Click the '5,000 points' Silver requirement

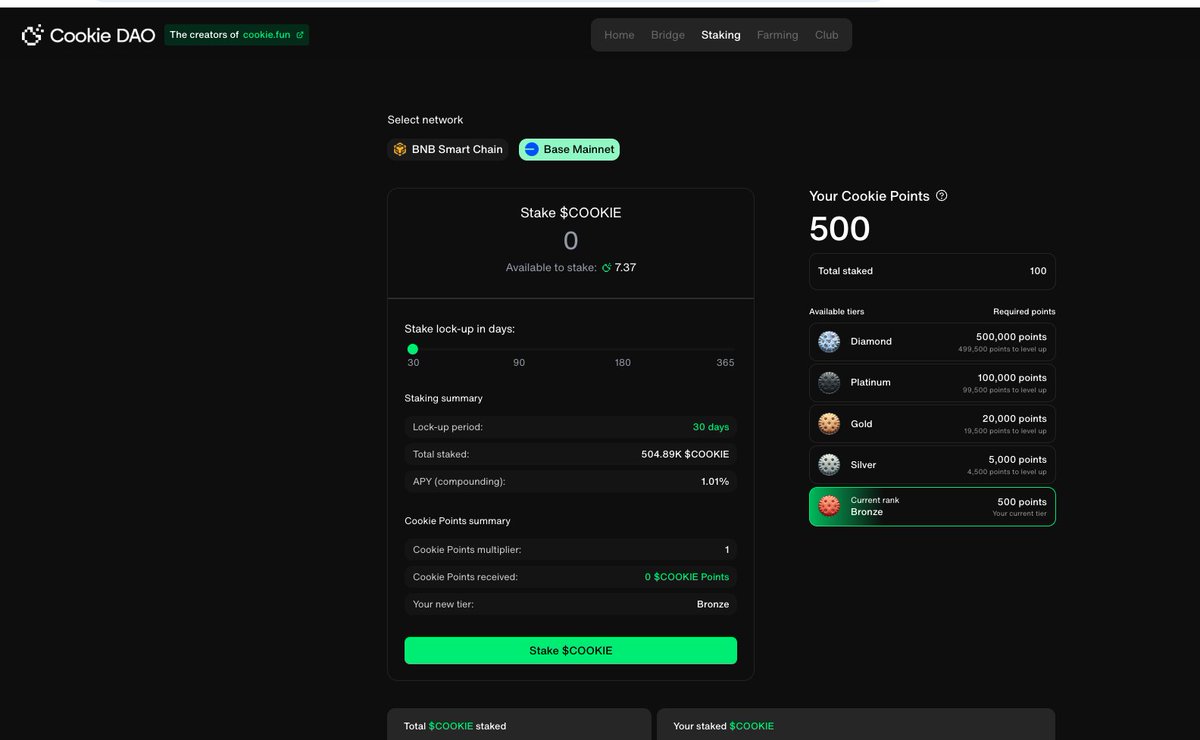coord(1017,460)
